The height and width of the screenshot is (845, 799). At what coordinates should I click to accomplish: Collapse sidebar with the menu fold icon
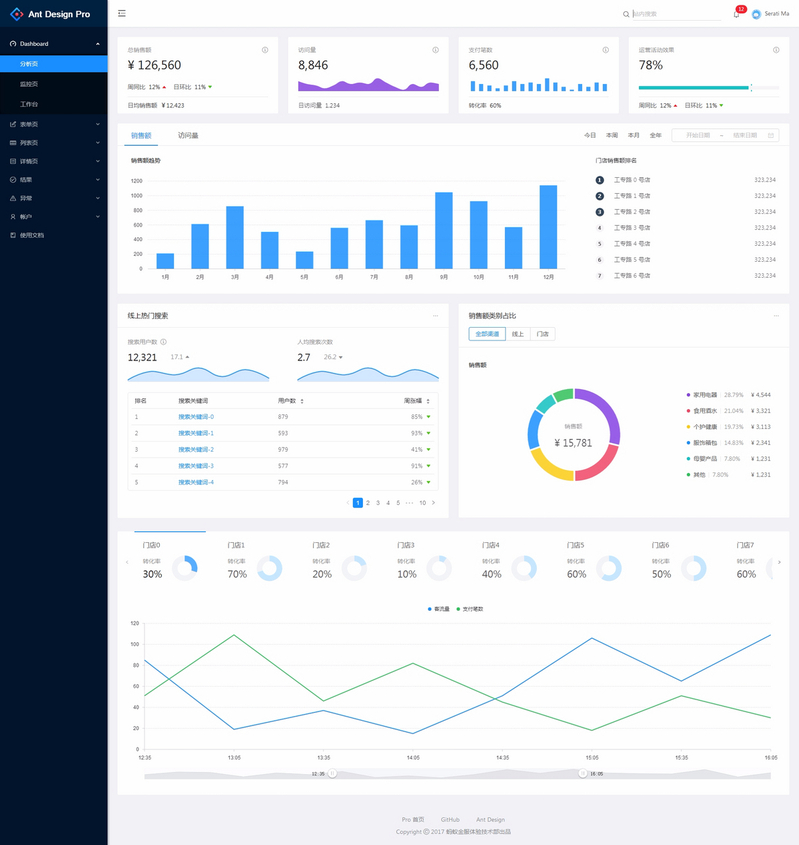(x=122, y=14)
